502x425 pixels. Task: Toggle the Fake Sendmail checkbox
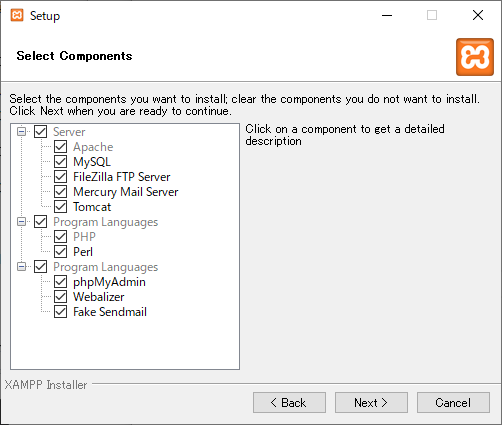[x=60, y=312]
